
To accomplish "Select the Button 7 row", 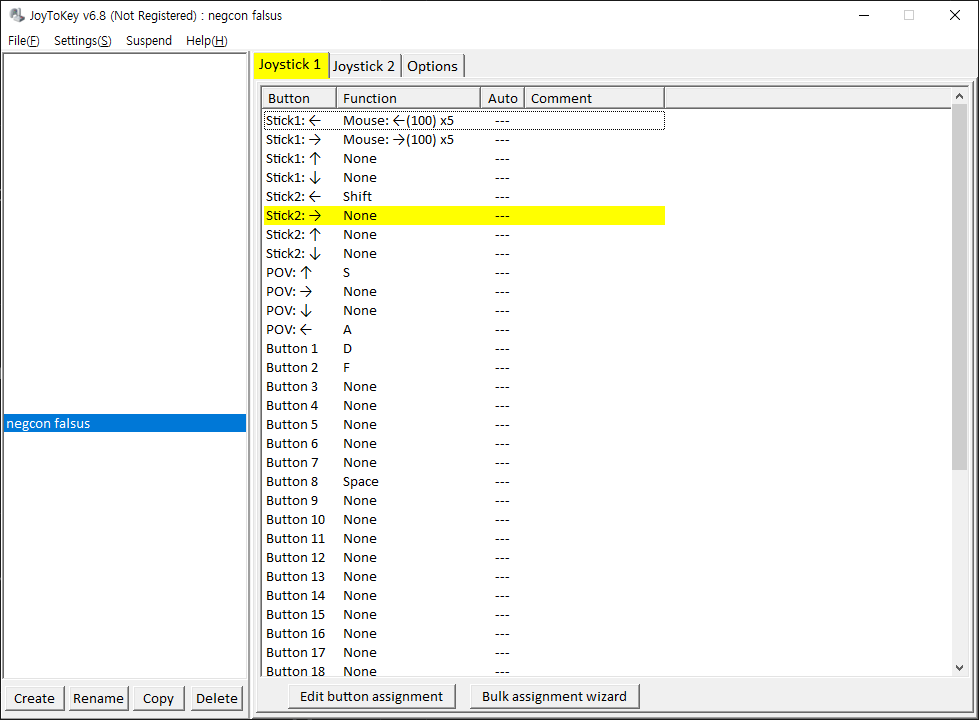I will click(x=464, y=463).
